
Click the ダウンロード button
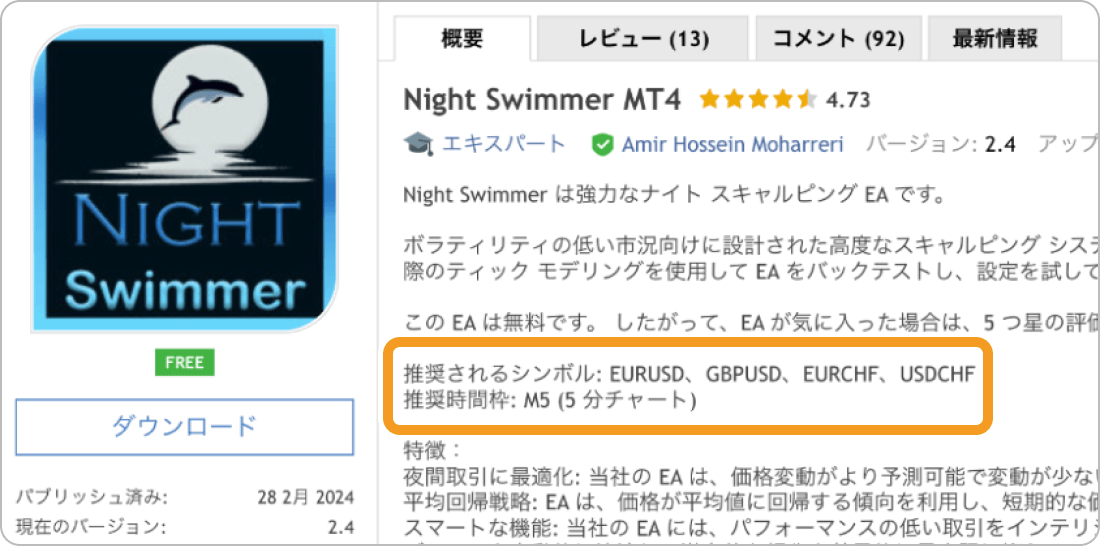point(184,427)
